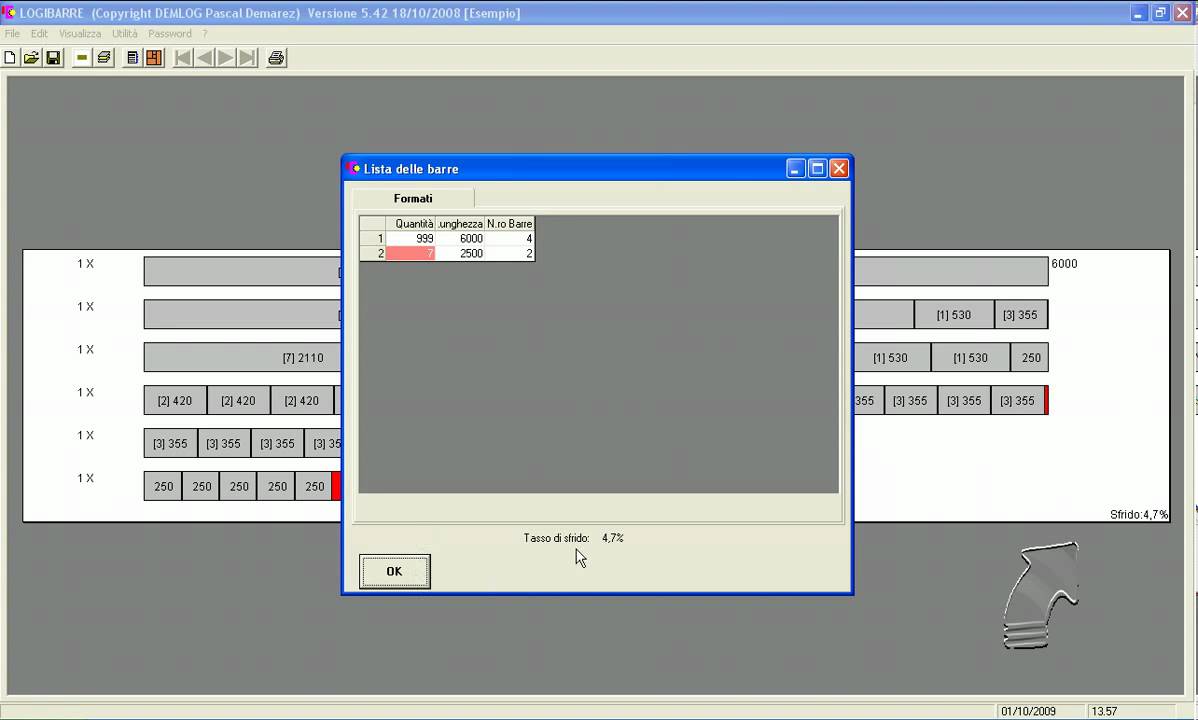Print using the printer toolbar icon
The height and width of the screenshot is (720, 1198).
click(277, 58)
